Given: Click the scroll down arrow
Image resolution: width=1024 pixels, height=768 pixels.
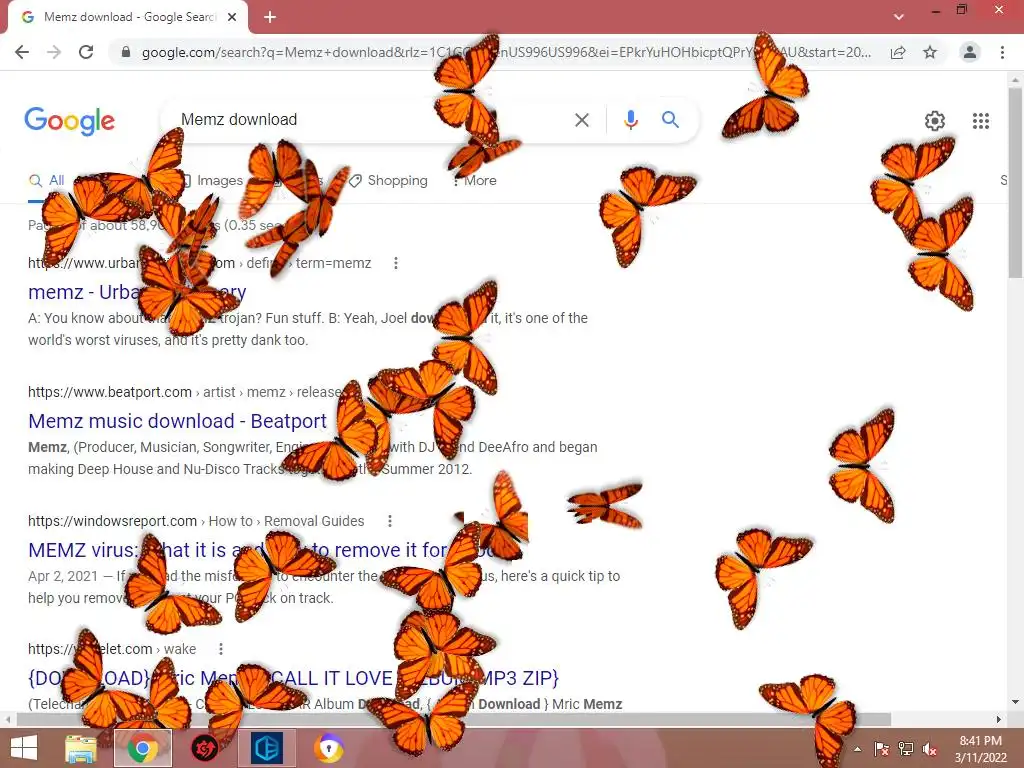Looking at the screenshot, I should [x=1015, y=702].
